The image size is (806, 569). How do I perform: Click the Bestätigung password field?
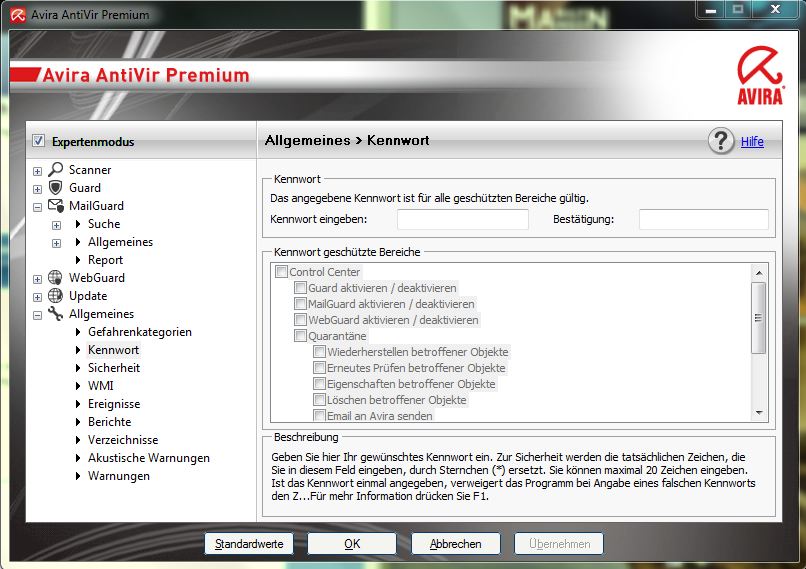pos(704,219)
